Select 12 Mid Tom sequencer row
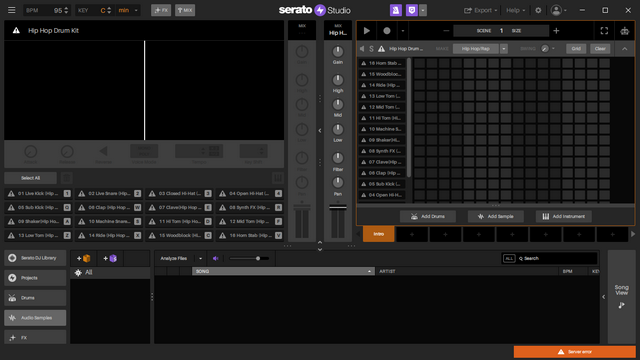The width and height of the screenshot is (640, 360). click(x=382, y=107)
